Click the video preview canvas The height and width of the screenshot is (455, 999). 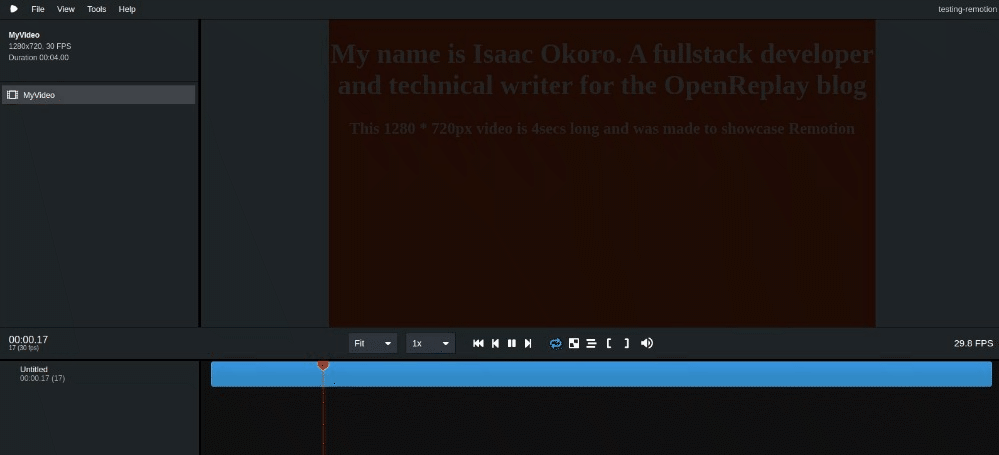click(602, 173)
